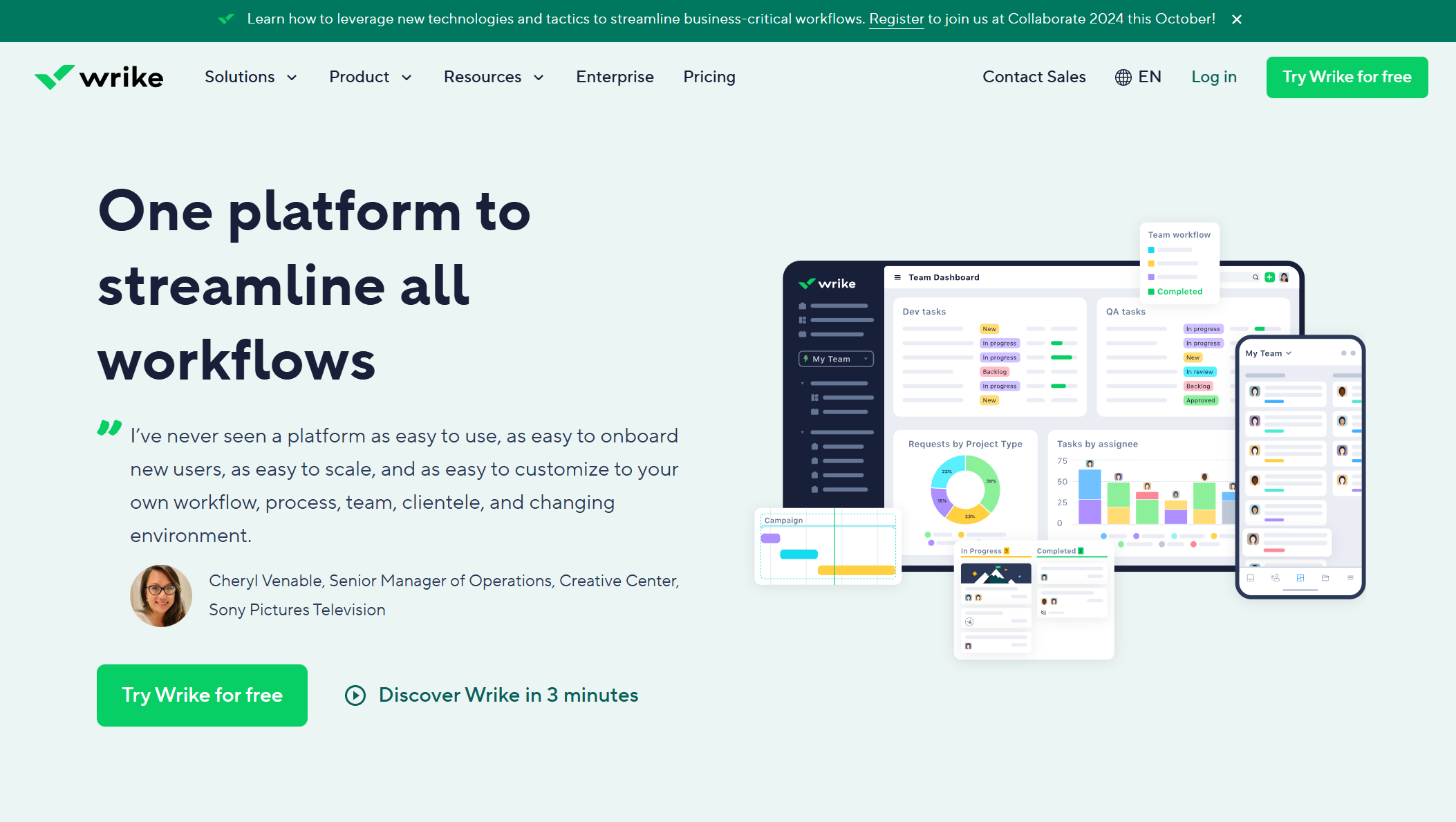Click Cheryl Venable's profile photo

(x=161, y=596)
